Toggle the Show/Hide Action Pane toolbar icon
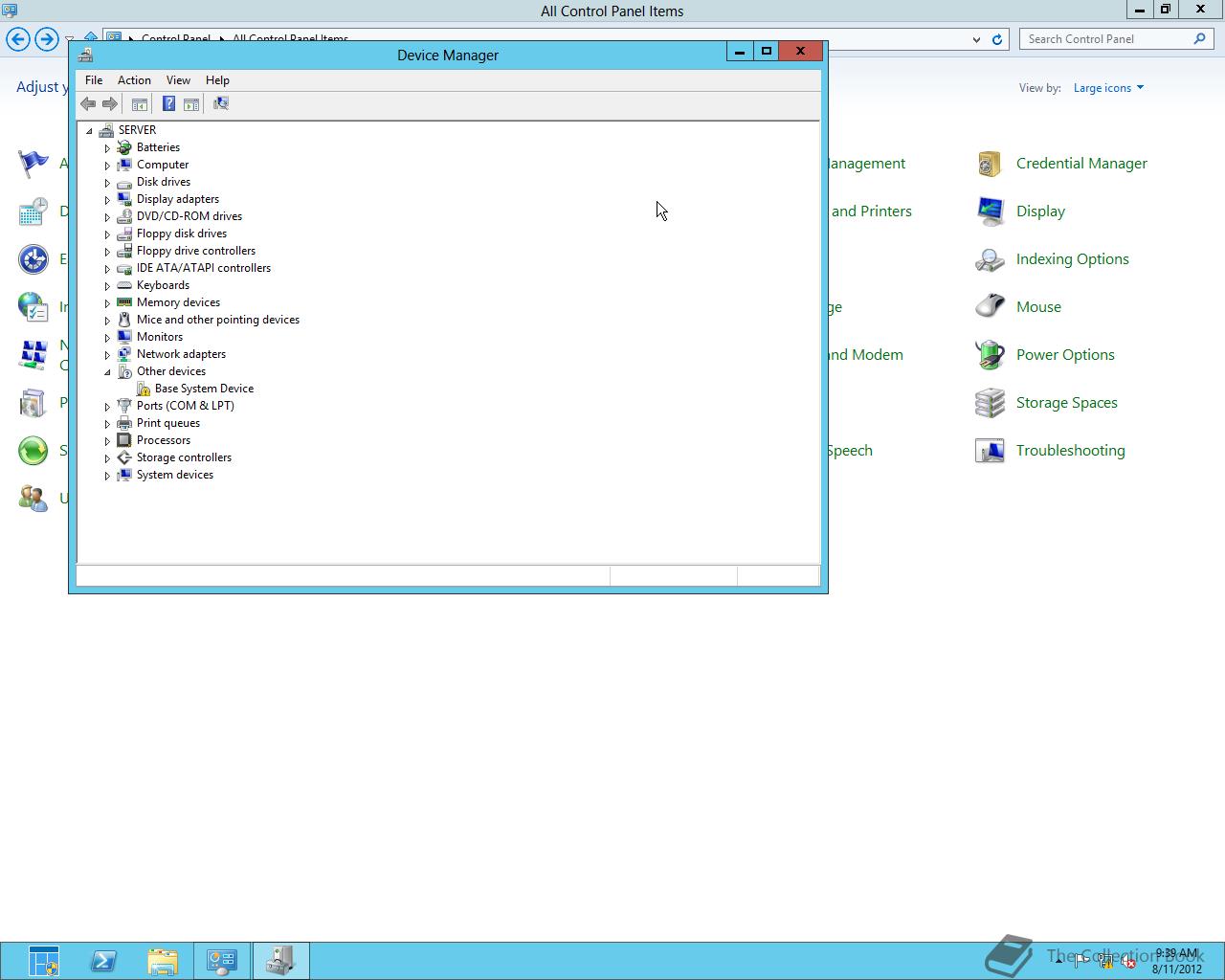 click(191, 103)
